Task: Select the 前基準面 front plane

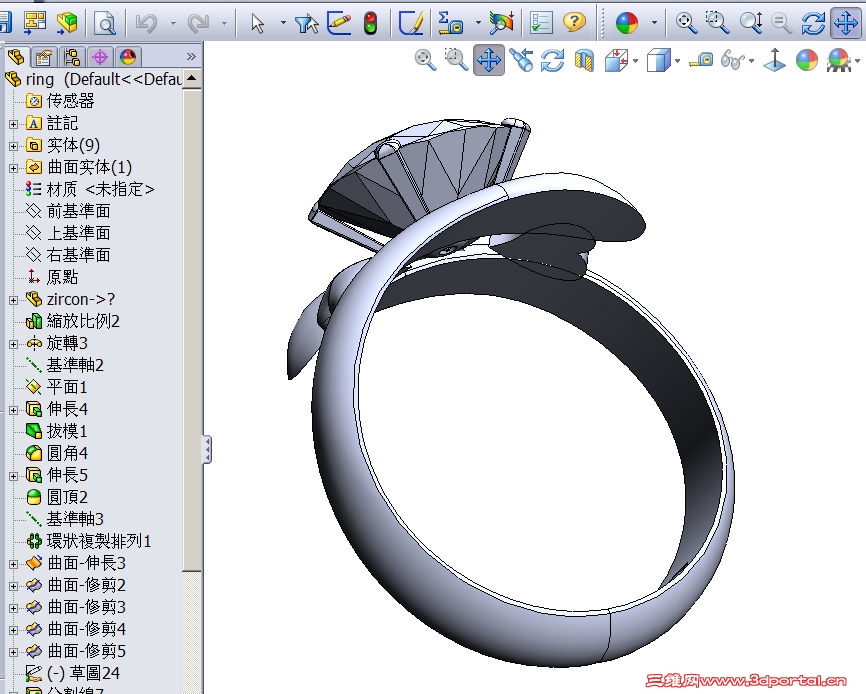Action: [68, 211]
